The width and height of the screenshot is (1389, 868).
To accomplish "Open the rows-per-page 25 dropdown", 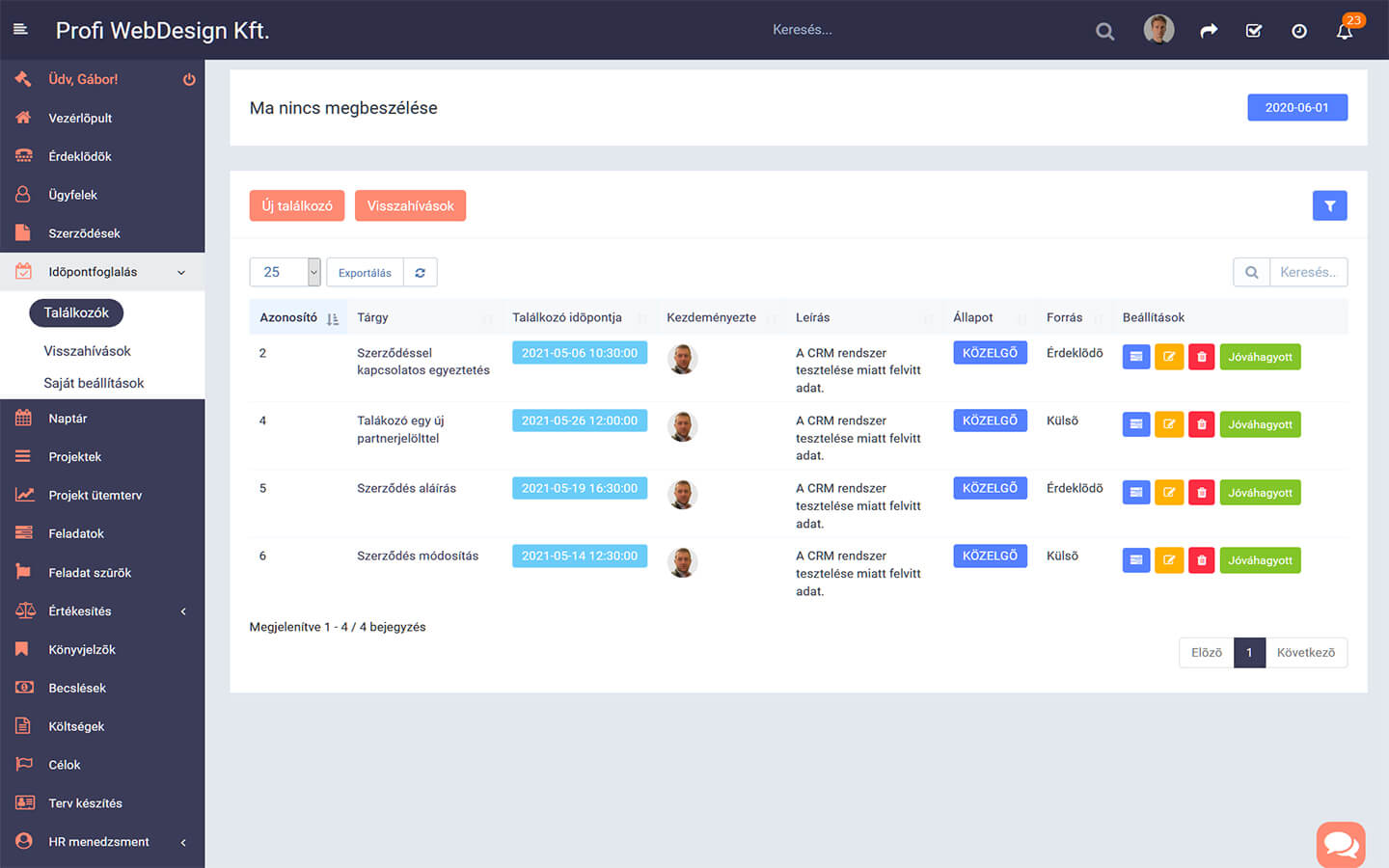I will click(285, 273).
